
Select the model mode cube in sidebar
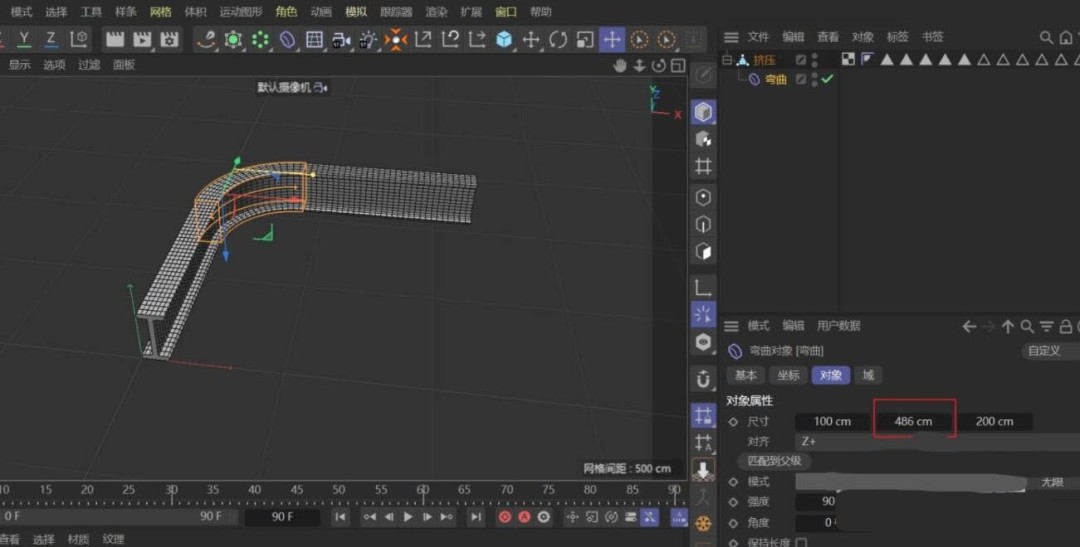[x=704, y=112]
